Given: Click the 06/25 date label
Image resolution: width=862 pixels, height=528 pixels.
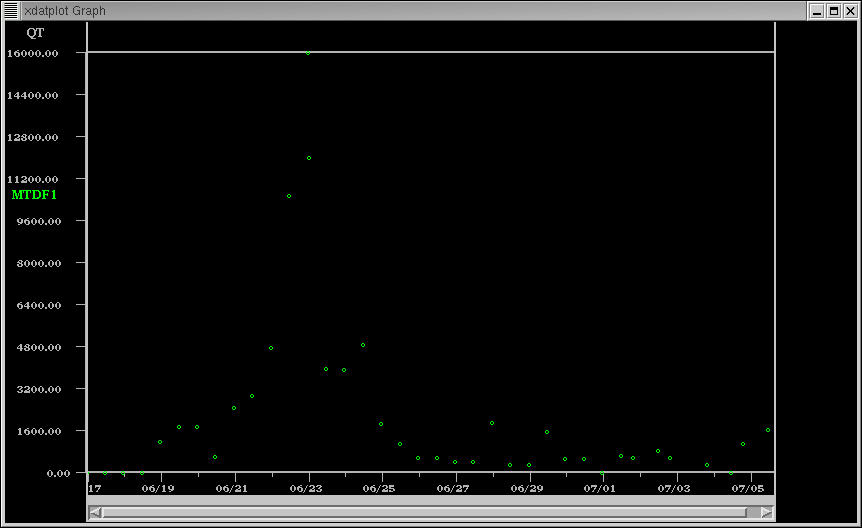Looking at the screenshot, I should 379,488.
